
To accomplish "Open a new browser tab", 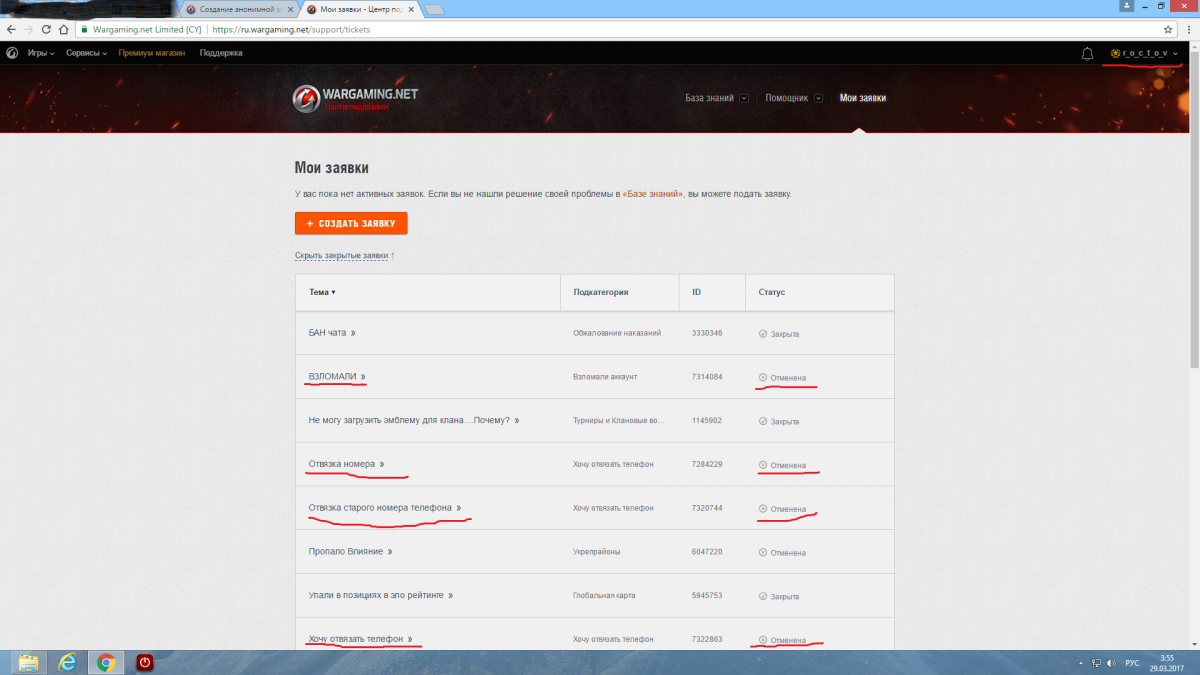I will point(435,10).
